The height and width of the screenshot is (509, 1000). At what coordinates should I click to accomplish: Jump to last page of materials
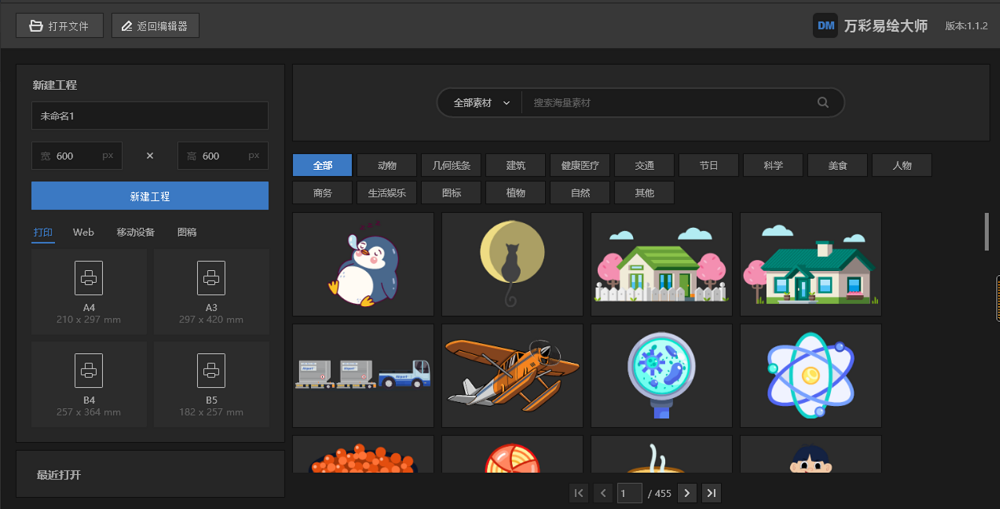(711, 493)
